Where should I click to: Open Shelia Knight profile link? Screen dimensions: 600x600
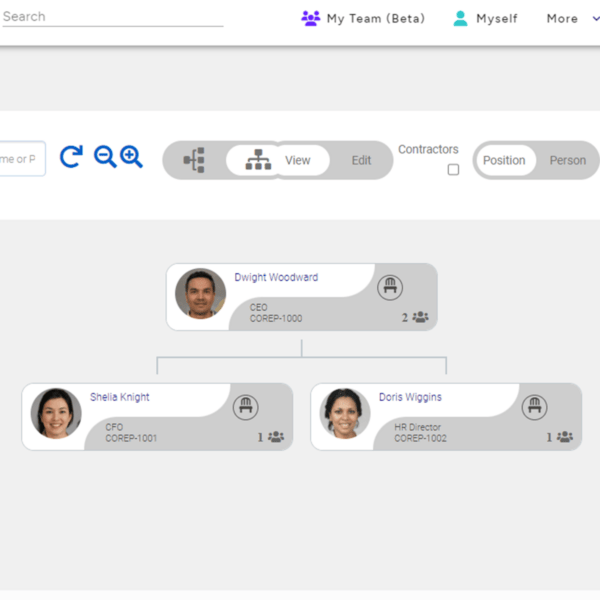click(119, 397)
